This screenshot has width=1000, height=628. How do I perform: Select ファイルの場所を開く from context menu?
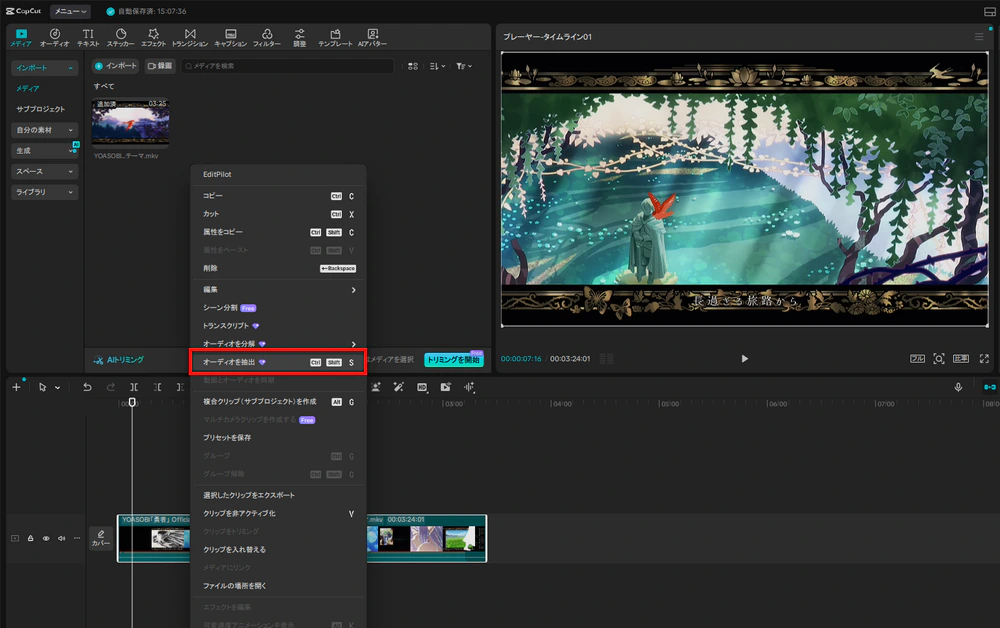pyautogui.click(x=279, y=586)
